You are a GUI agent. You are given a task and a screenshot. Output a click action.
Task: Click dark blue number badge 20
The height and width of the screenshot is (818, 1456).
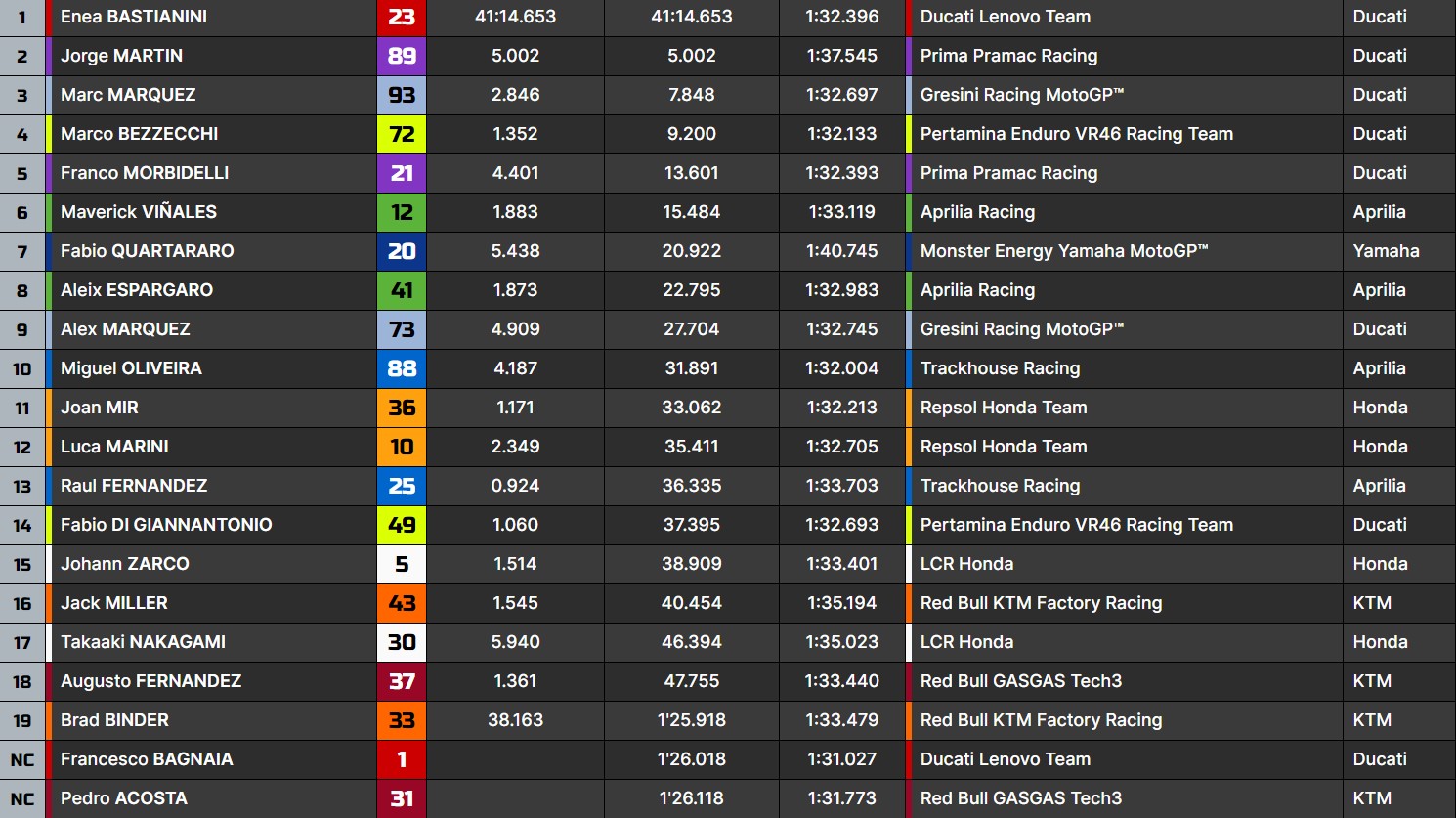[402, 251]
